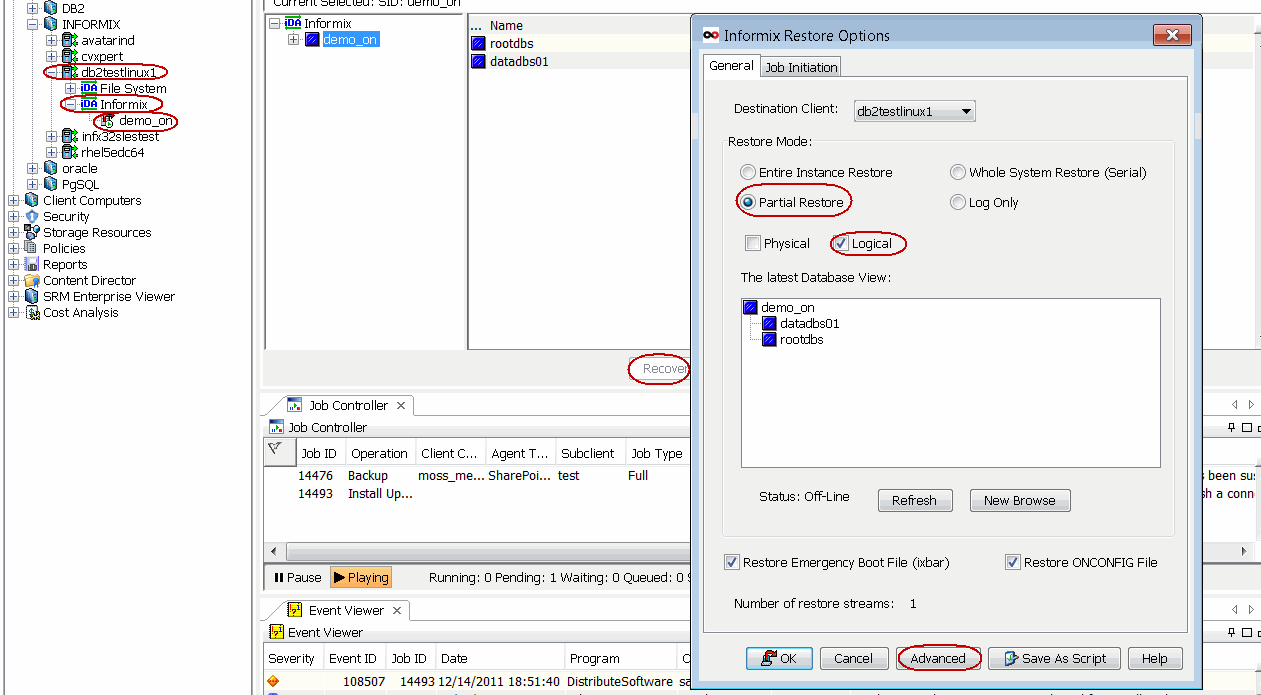Click the Cost Analysis icon

[x=32, y=312]
